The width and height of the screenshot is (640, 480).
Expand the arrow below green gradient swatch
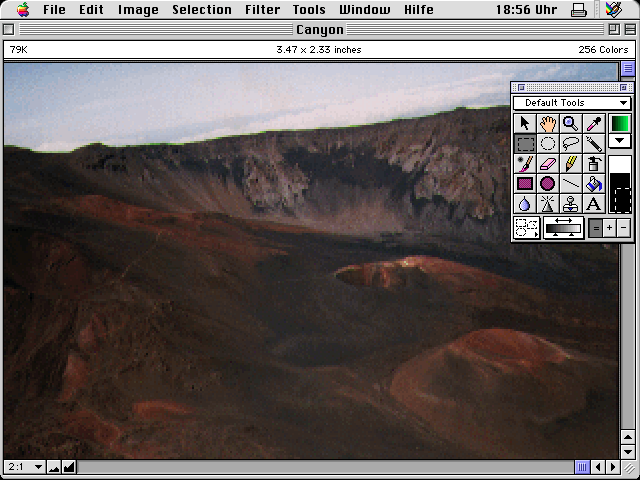[x=619, y=141]
